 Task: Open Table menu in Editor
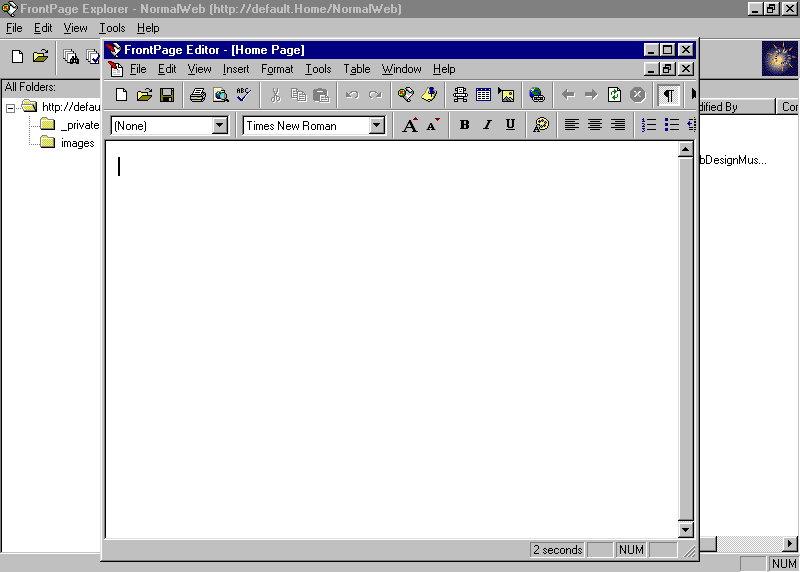pos(356,69)
